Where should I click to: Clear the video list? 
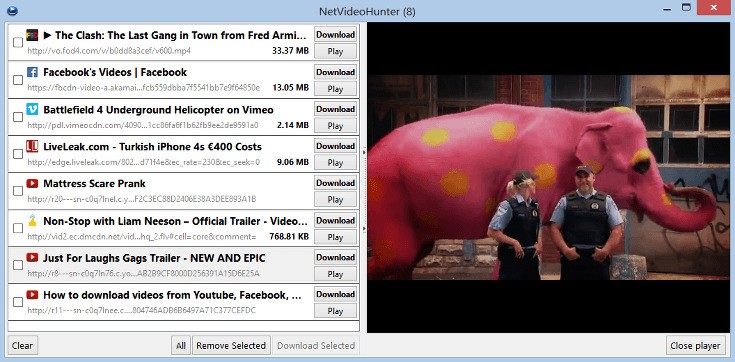click(22, 346)
